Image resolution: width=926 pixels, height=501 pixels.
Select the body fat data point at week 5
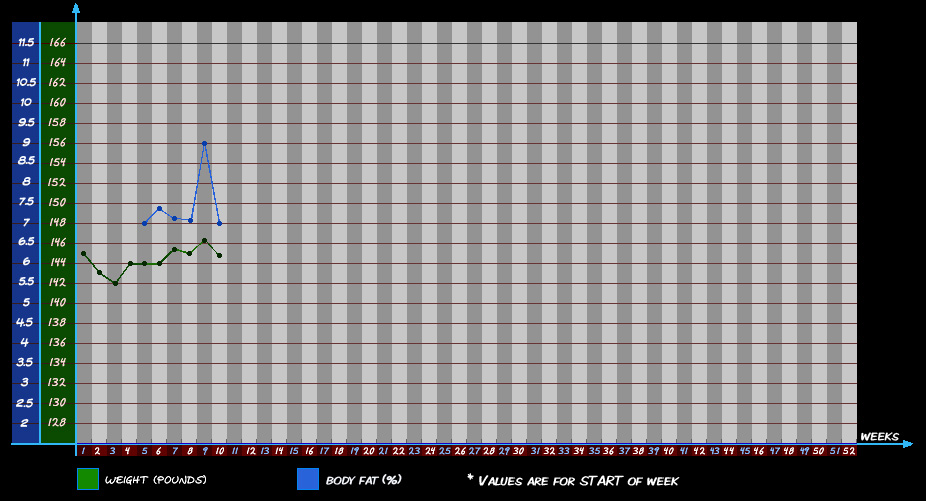(x=145, y=223)
